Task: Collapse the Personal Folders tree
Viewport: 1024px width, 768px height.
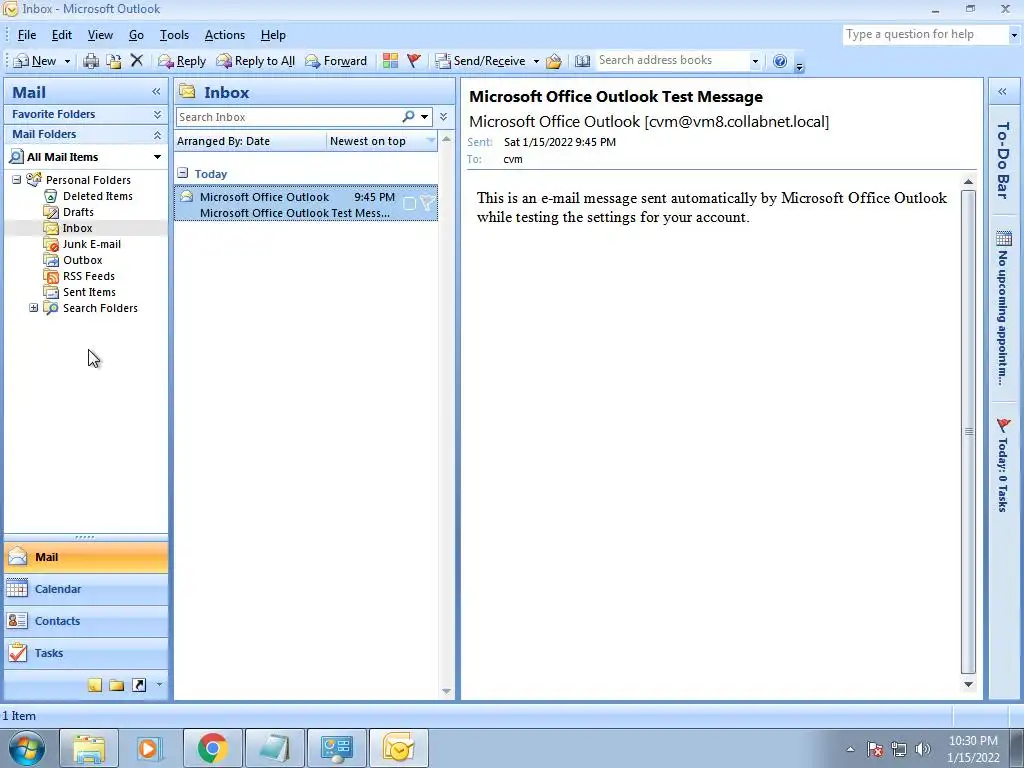Action: (16, 180)
